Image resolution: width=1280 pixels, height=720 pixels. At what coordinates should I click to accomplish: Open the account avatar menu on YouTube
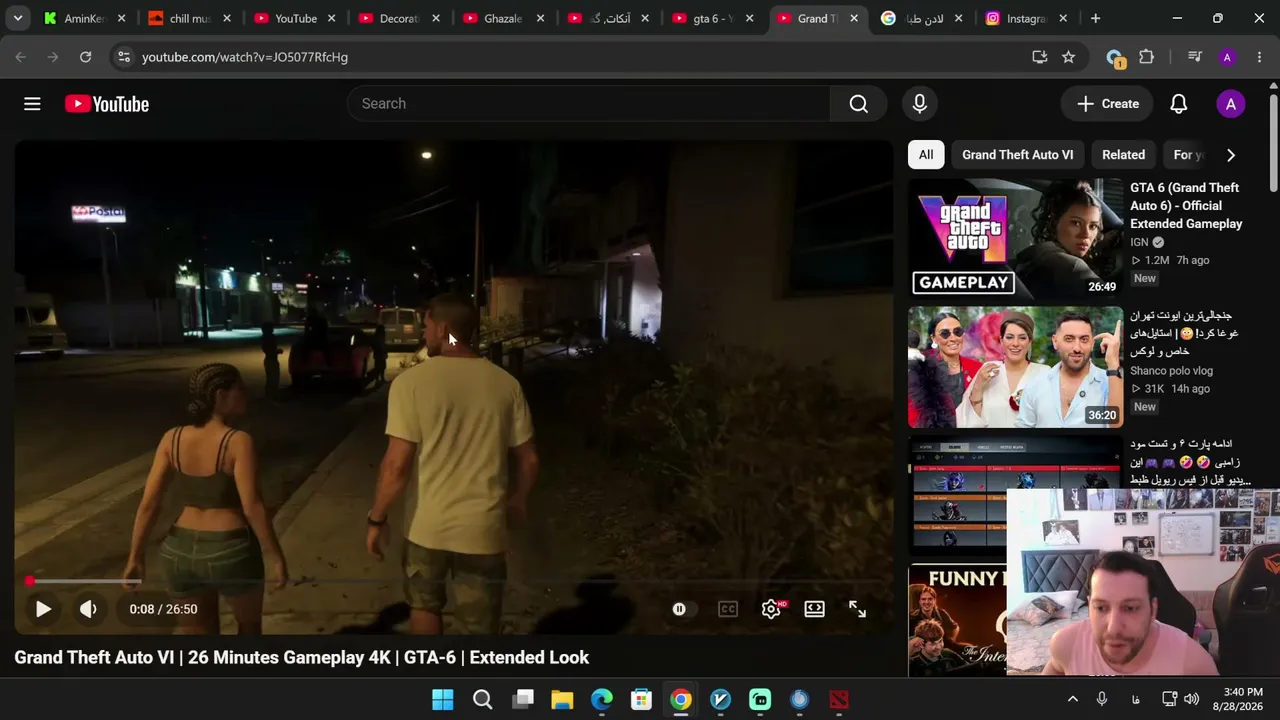tap(1230, 104)
